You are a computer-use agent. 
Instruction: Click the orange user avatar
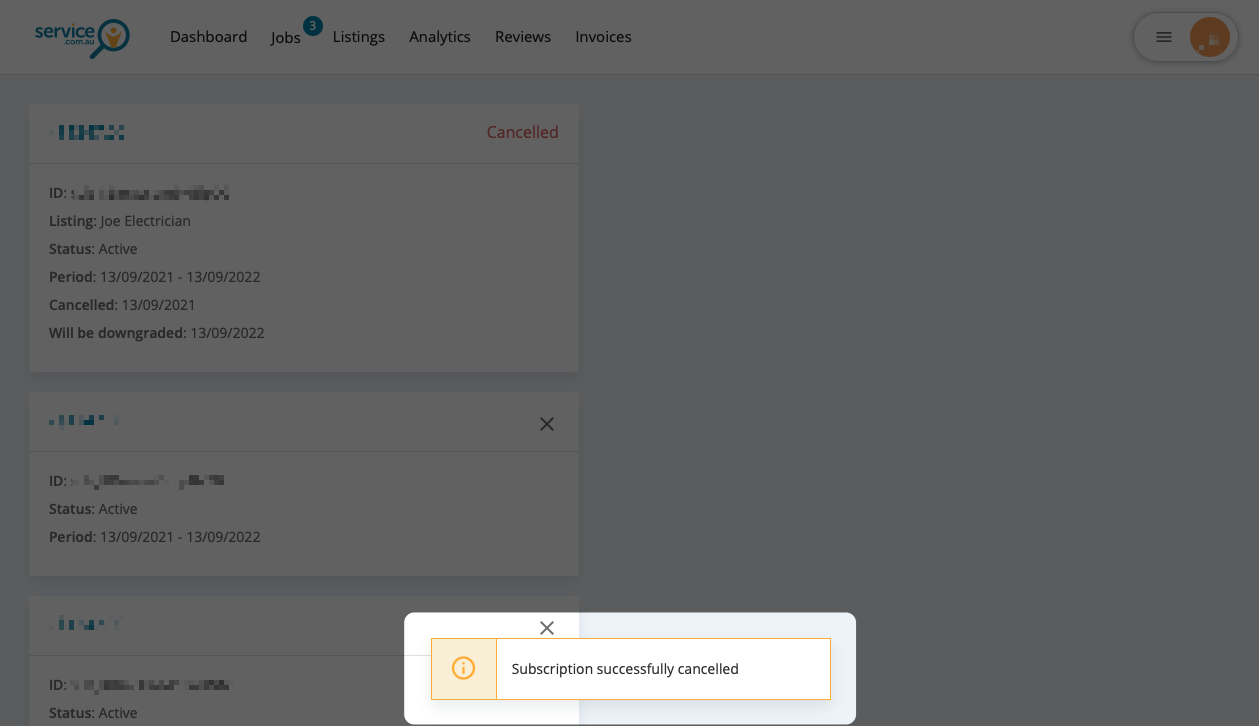coord(1209,37)
